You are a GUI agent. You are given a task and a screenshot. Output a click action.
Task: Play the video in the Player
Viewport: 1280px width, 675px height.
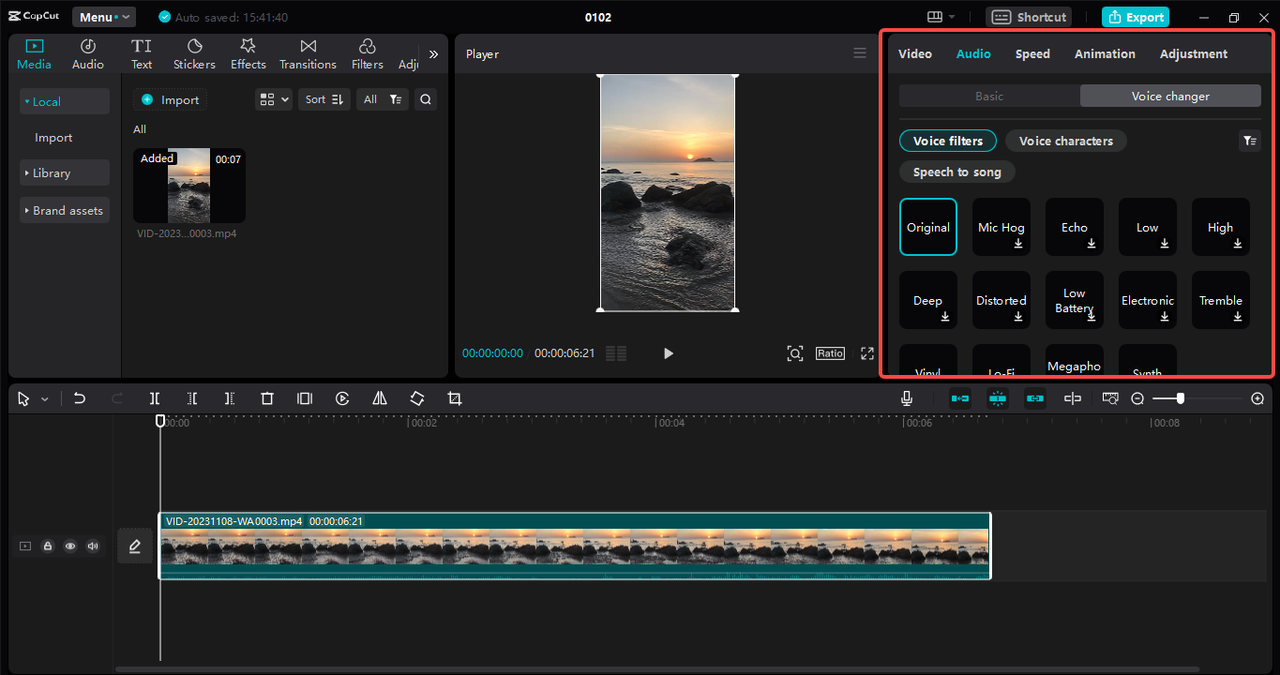(668, 353)
